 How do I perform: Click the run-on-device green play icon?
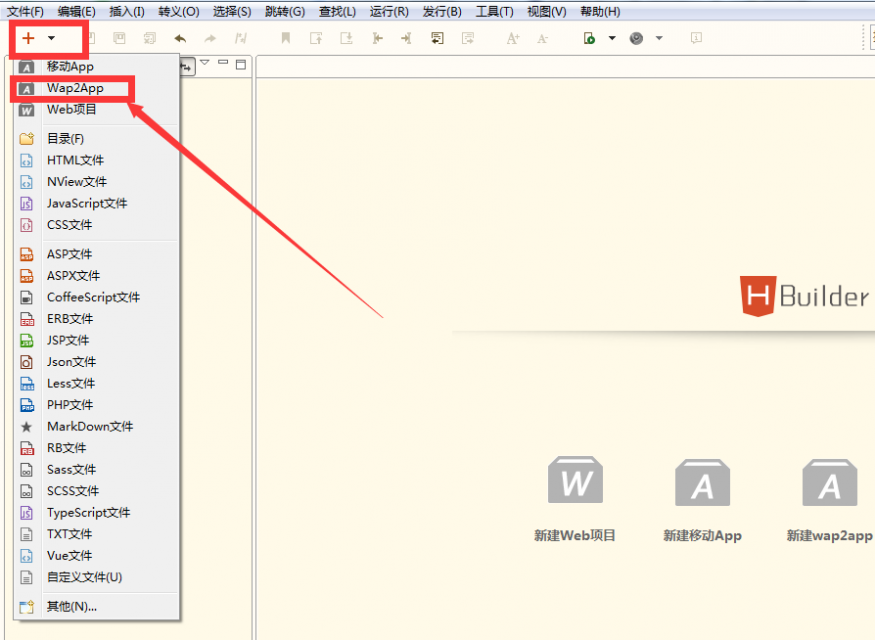click(589, 38)
